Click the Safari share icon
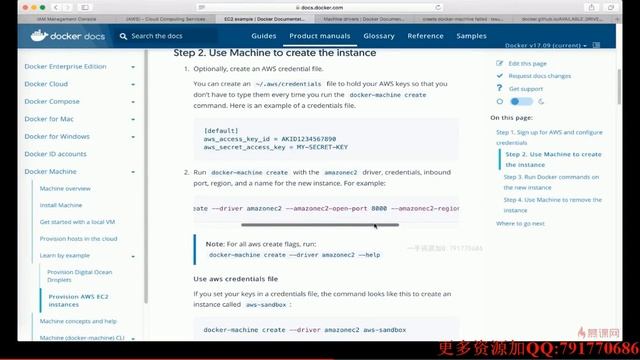 pyautogui.click(x=591, y=7)
